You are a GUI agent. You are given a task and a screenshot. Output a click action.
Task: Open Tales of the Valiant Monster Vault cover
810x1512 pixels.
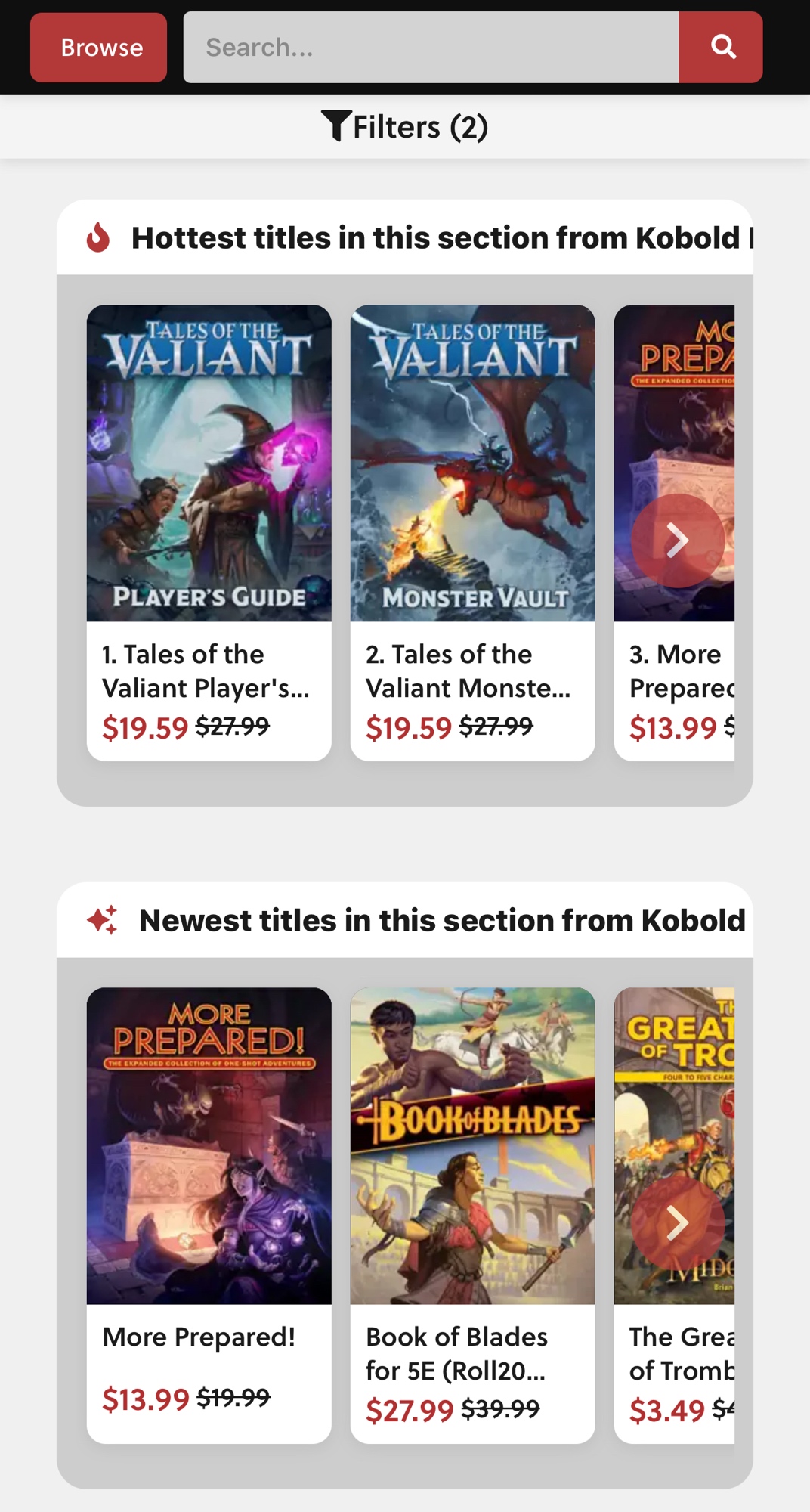tap(472, 463)
